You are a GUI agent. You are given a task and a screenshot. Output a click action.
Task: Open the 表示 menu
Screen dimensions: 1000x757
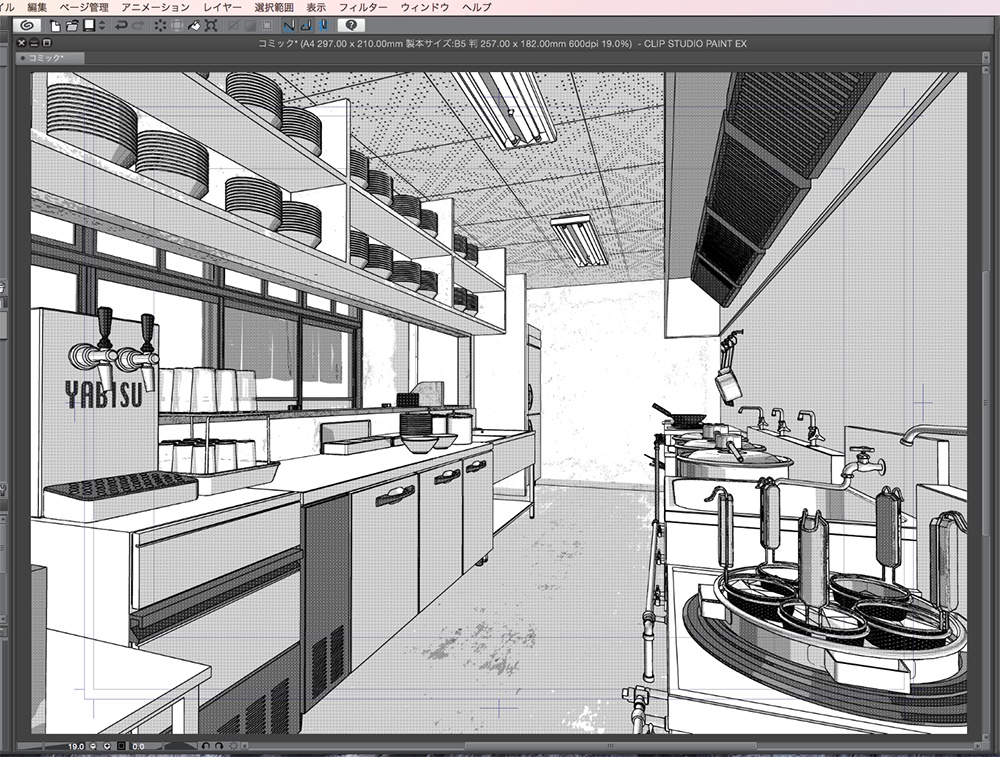[x=316, y=7]
